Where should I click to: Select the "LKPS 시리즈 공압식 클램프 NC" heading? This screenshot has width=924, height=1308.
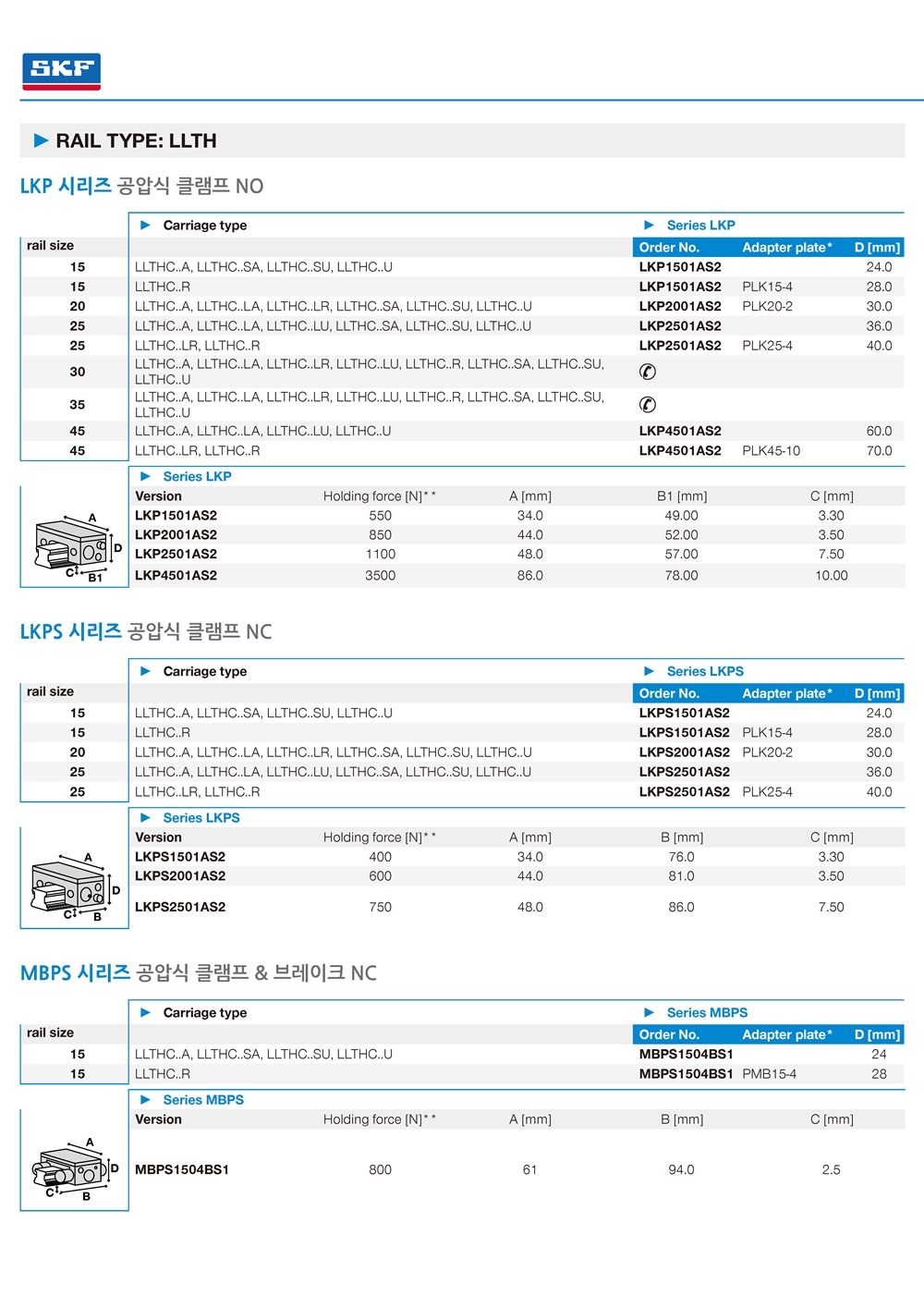[146, 631]
